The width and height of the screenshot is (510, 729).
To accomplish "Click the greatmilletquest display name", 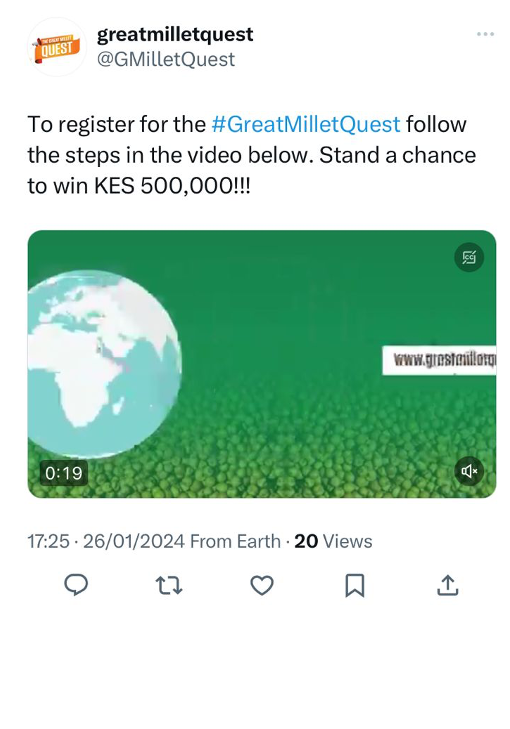I will [175, 34].
